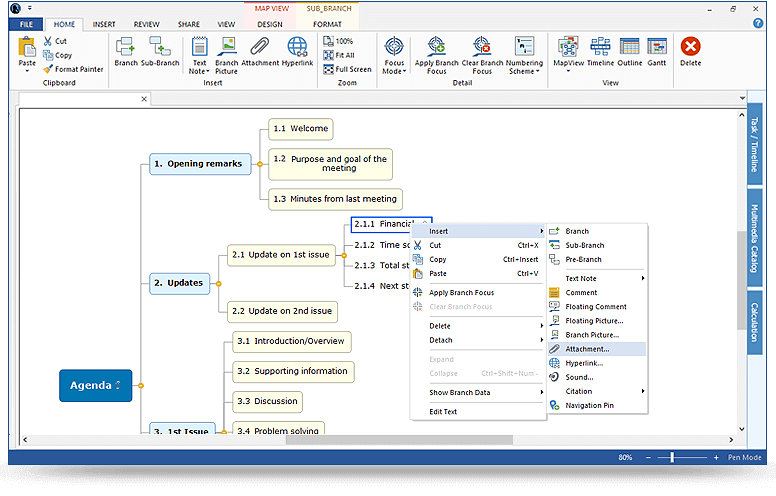Collapse the Updates branch node
Screen dimensions: 776x496
[x=218, y=284]
